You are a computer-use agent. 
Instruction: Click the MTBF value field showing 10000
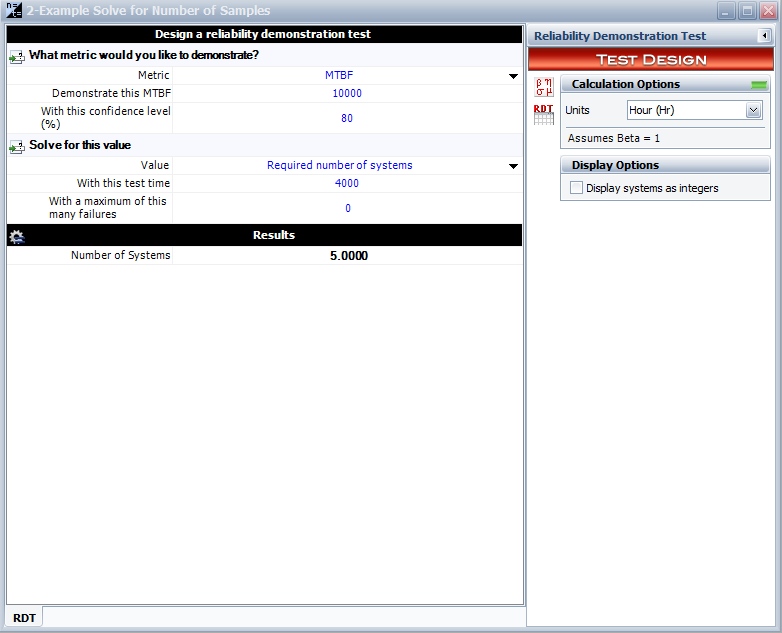[x=347, y=94]
